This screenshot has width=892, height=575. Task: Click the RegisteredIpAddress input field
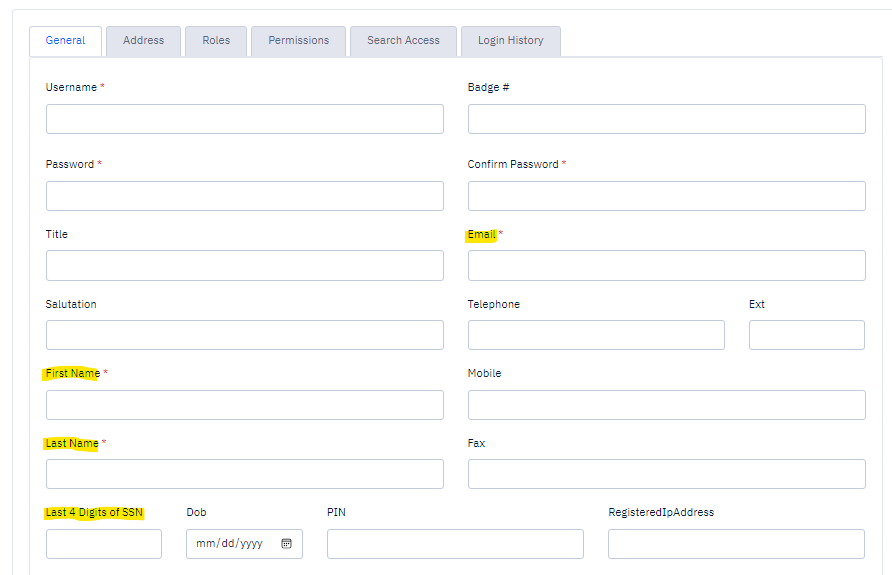[736, 544]
